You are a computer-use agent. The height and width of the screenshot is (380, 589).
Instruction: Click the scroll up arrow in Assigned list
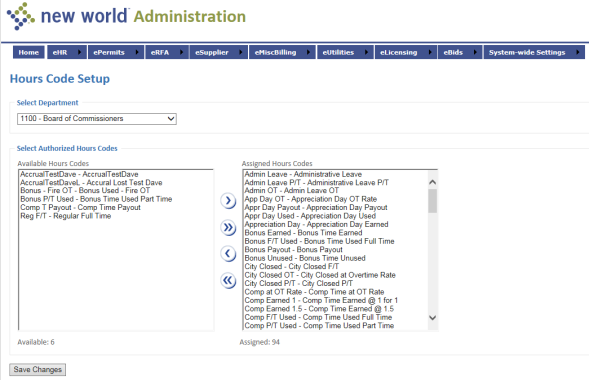432,182
